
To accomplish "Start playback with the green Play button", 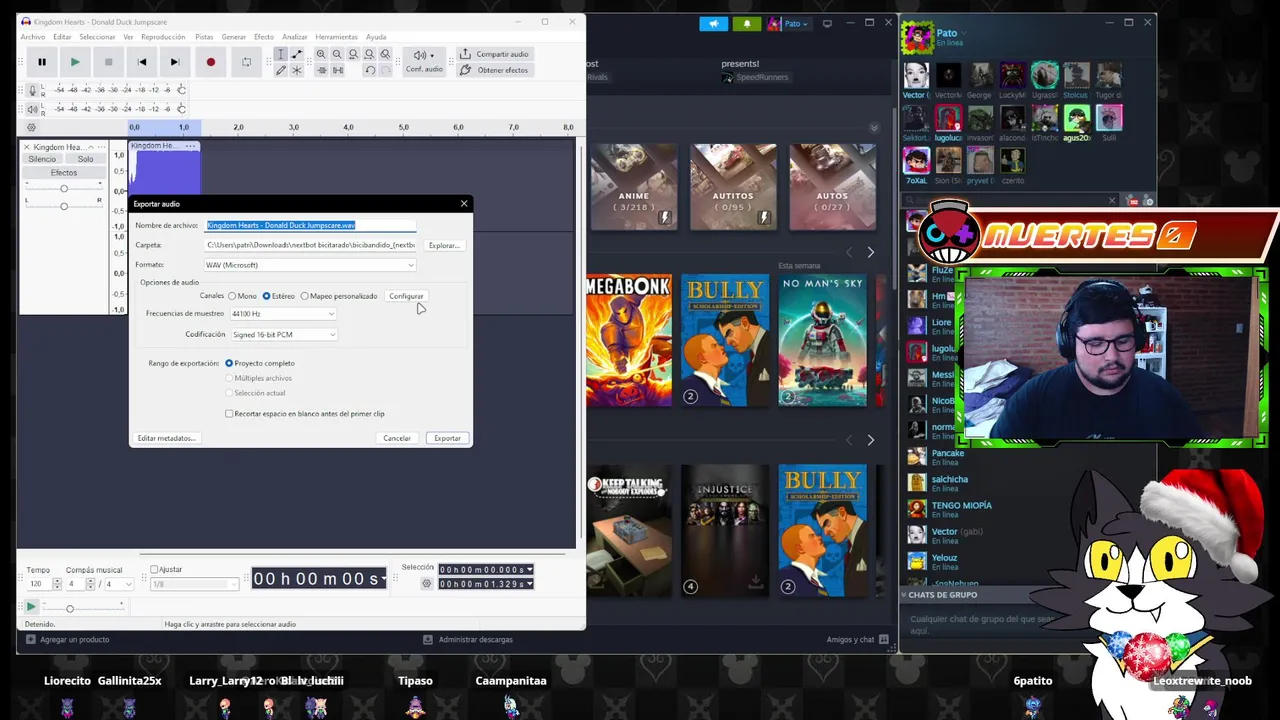I will (75, 62).
